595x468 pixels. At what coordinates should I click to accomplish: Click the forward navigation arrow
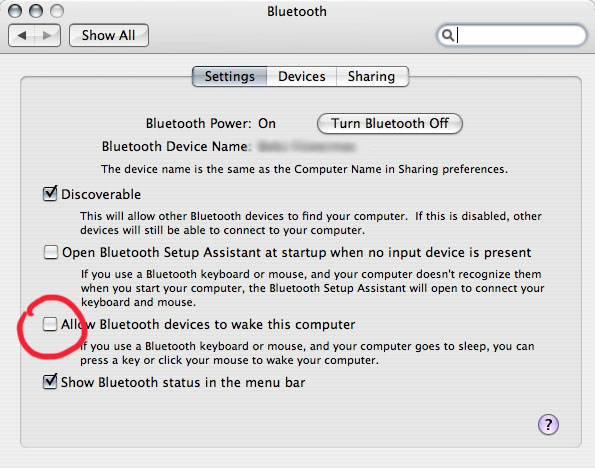tap(47, 36)
